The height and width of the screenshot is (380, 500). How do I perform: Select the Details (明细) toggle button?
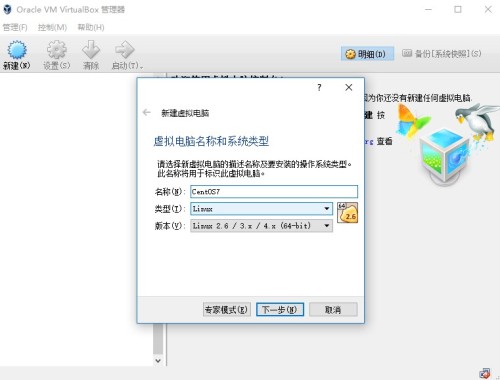[367, 54]
